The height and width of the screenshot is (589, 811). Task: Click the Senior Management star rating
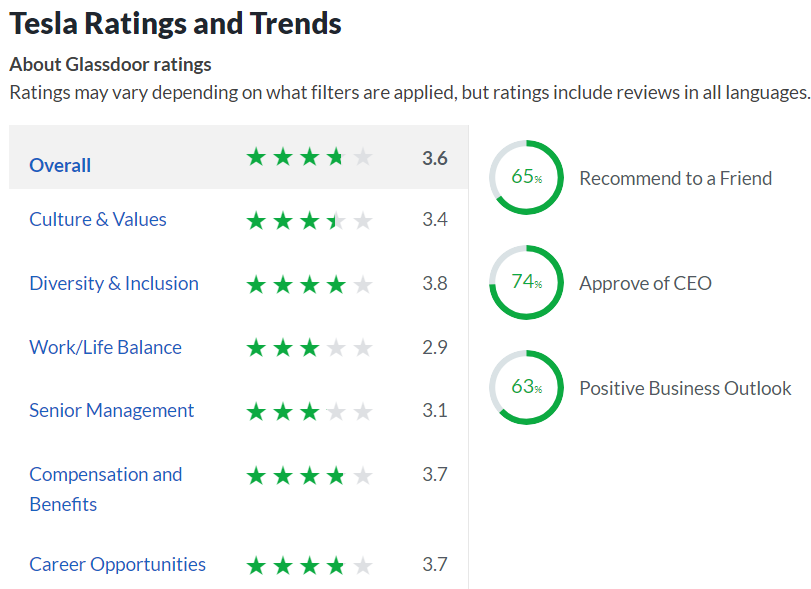click(309, 412)
